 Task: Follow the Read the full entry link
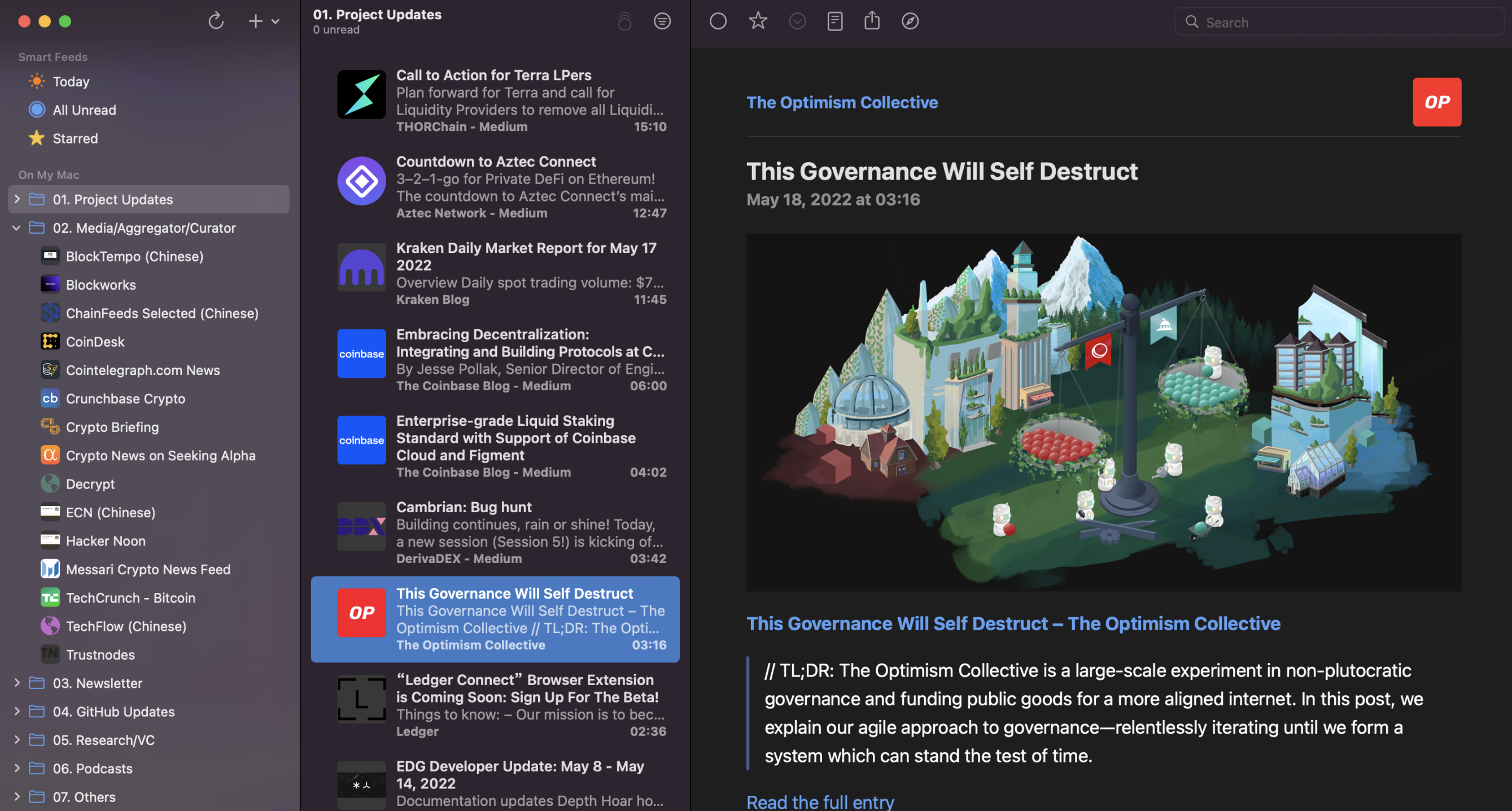click(820, 801)
